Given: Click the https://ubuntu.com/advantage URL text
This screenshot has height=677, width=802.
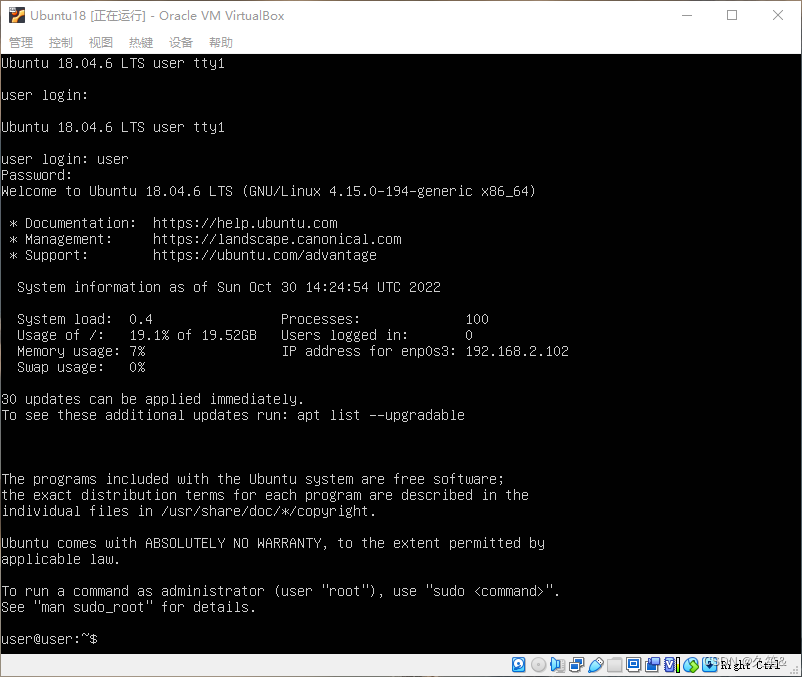Looking at the screenshot, I should coord(264,255).
